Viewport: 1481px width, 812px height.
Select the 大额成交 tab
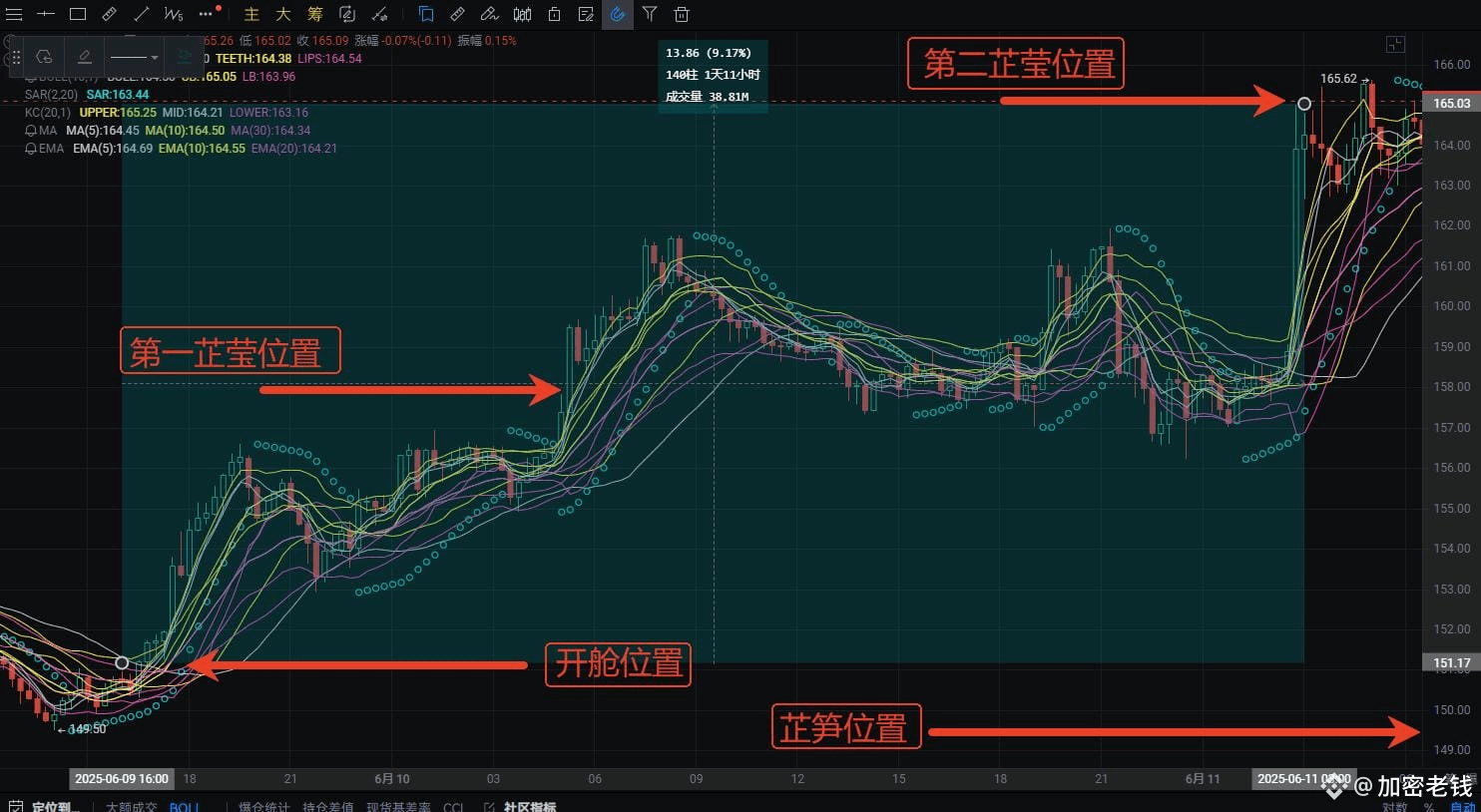point(132,807)
